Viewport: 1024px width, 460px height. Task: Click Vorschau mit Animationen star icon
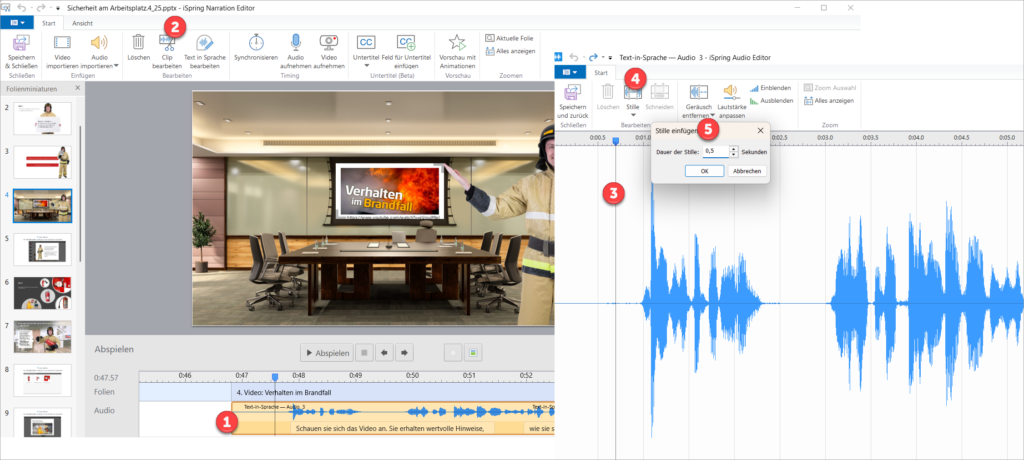pos(457,42)
